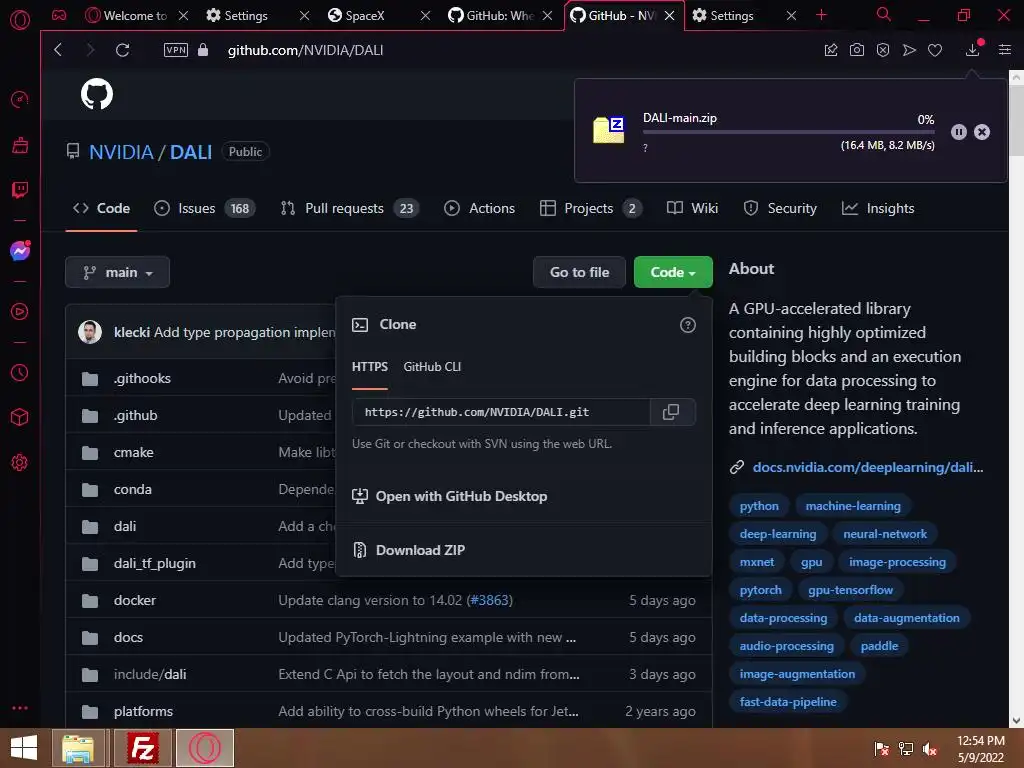
Task: Open the Projects repository tab
Action: point(591,208)
